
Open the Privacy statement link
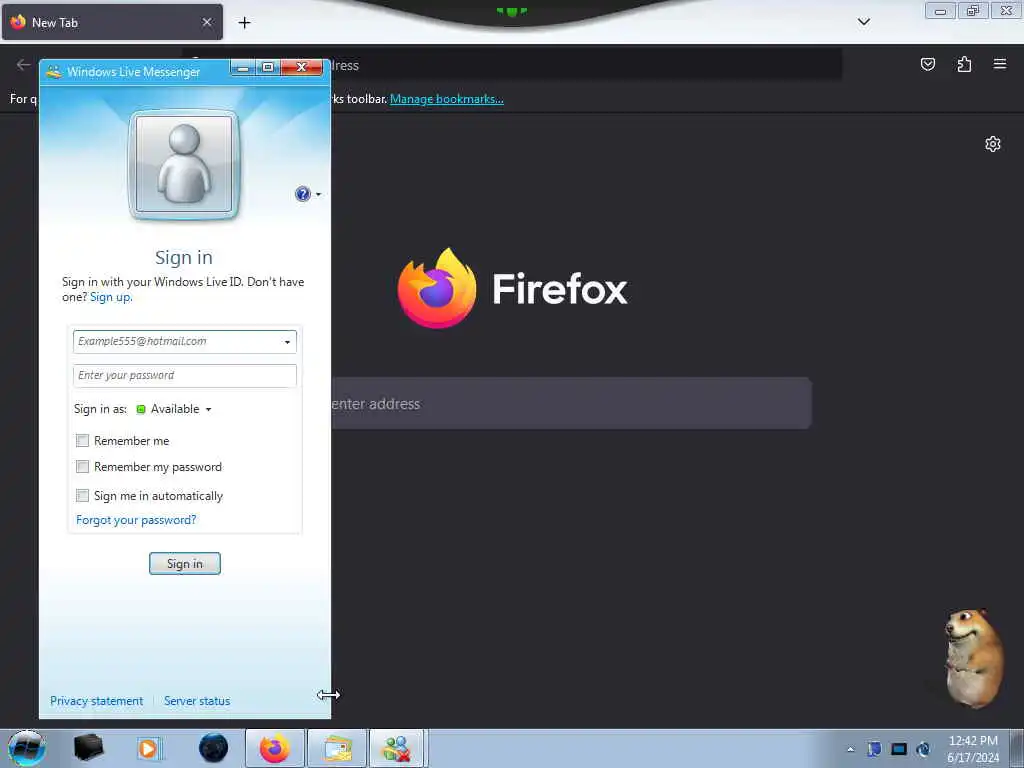[97, 701]
